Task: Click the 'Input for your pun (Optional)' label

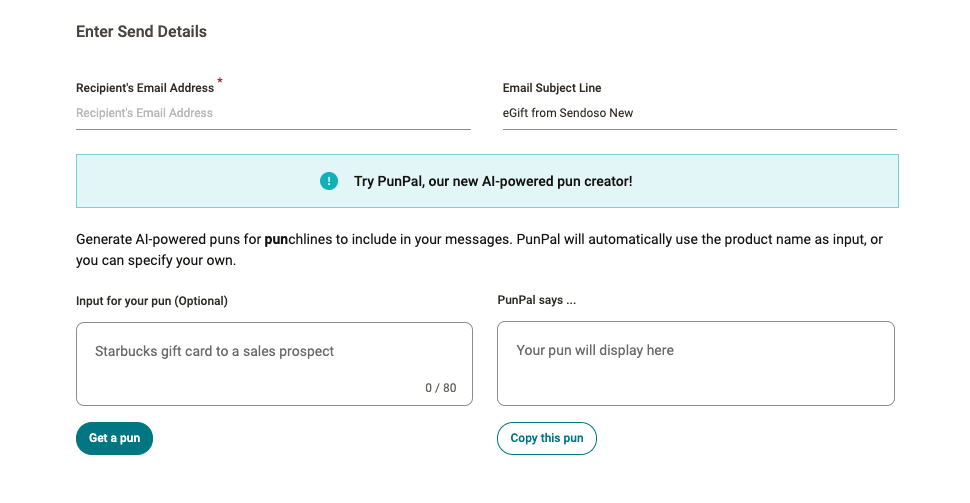Action: (152, 301)
